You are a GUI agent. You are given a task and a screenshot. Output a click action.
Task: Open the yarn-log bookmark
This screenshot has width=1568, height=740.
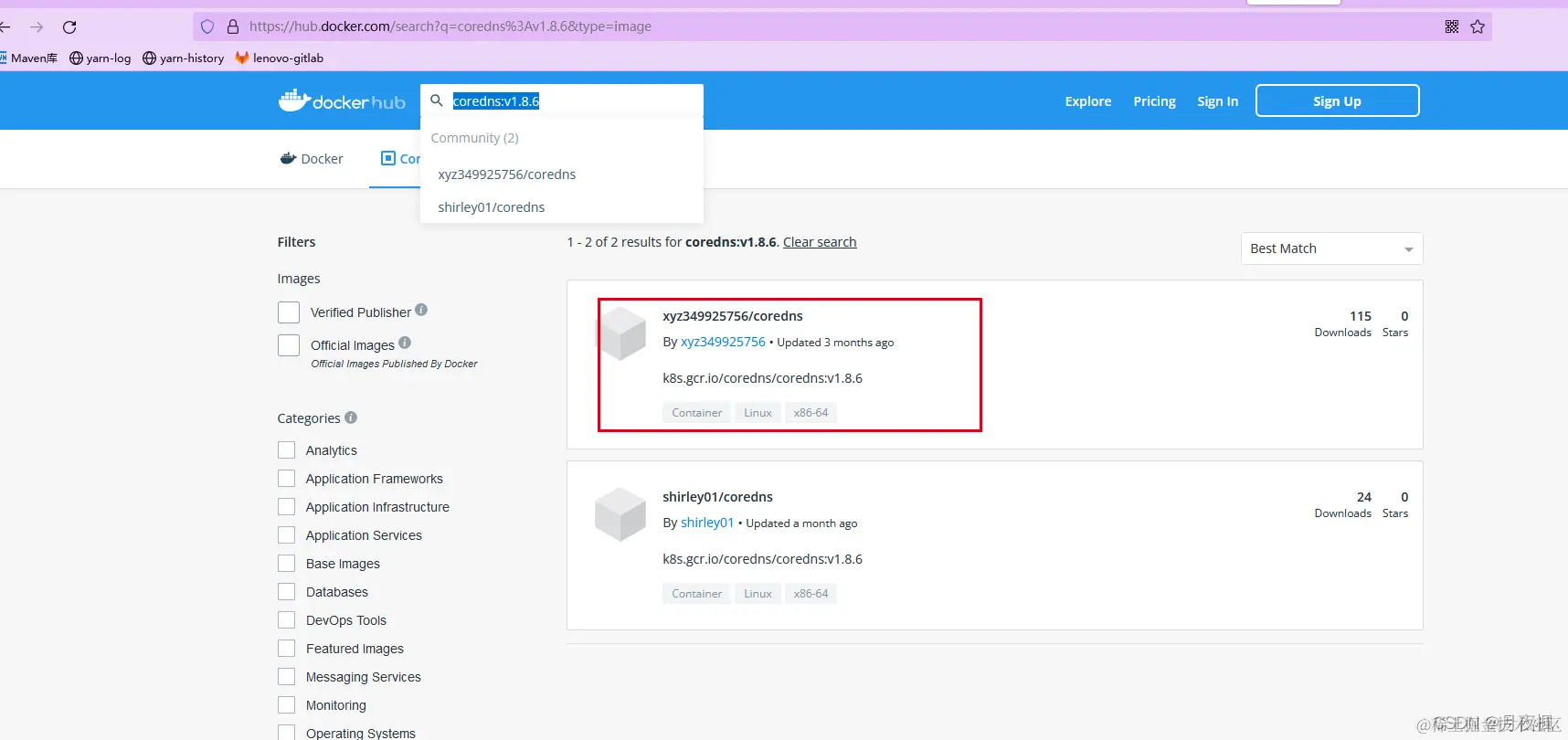(101, 58)
